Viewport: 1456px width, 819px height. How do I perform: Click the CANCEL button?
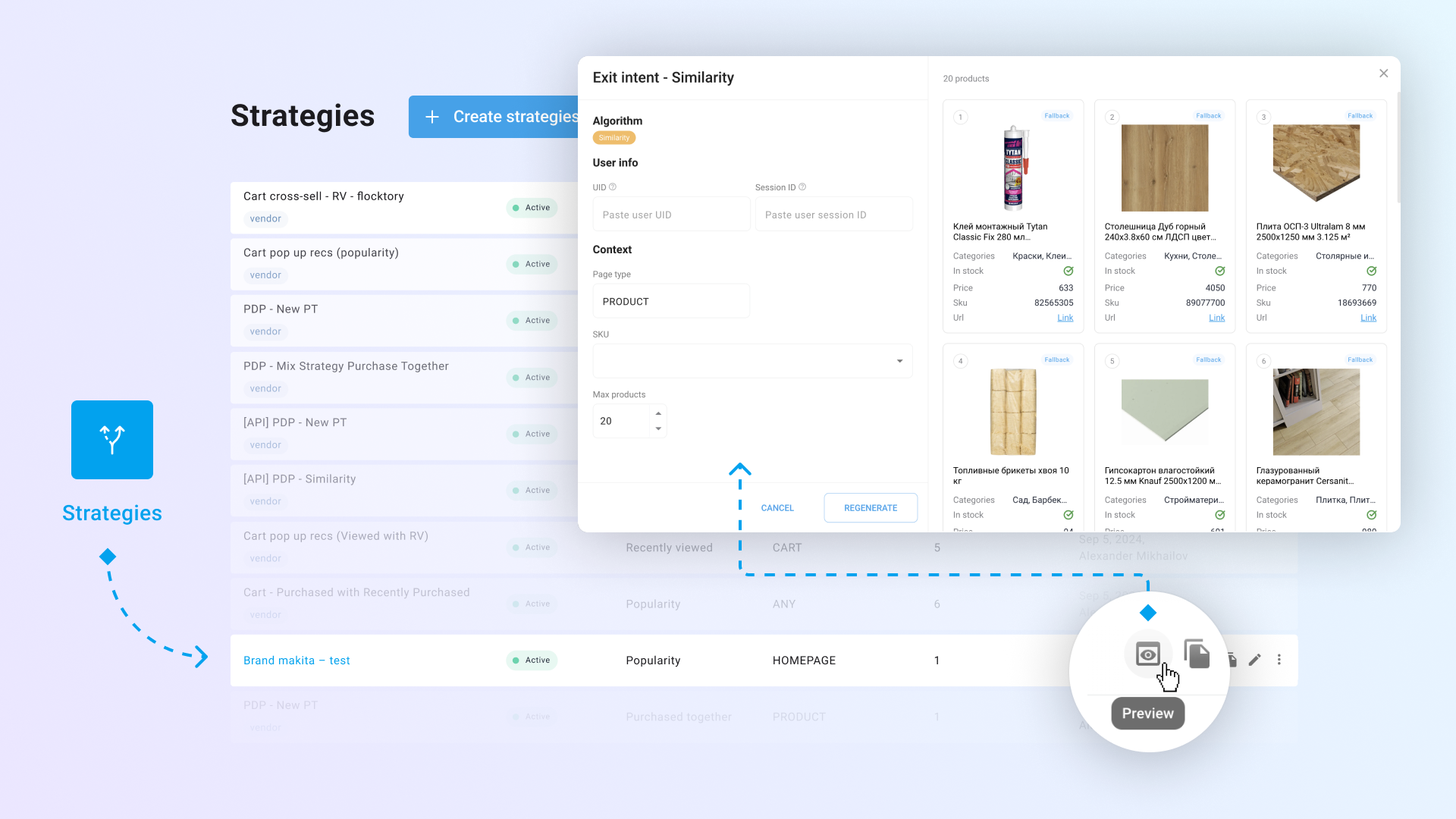777,508
